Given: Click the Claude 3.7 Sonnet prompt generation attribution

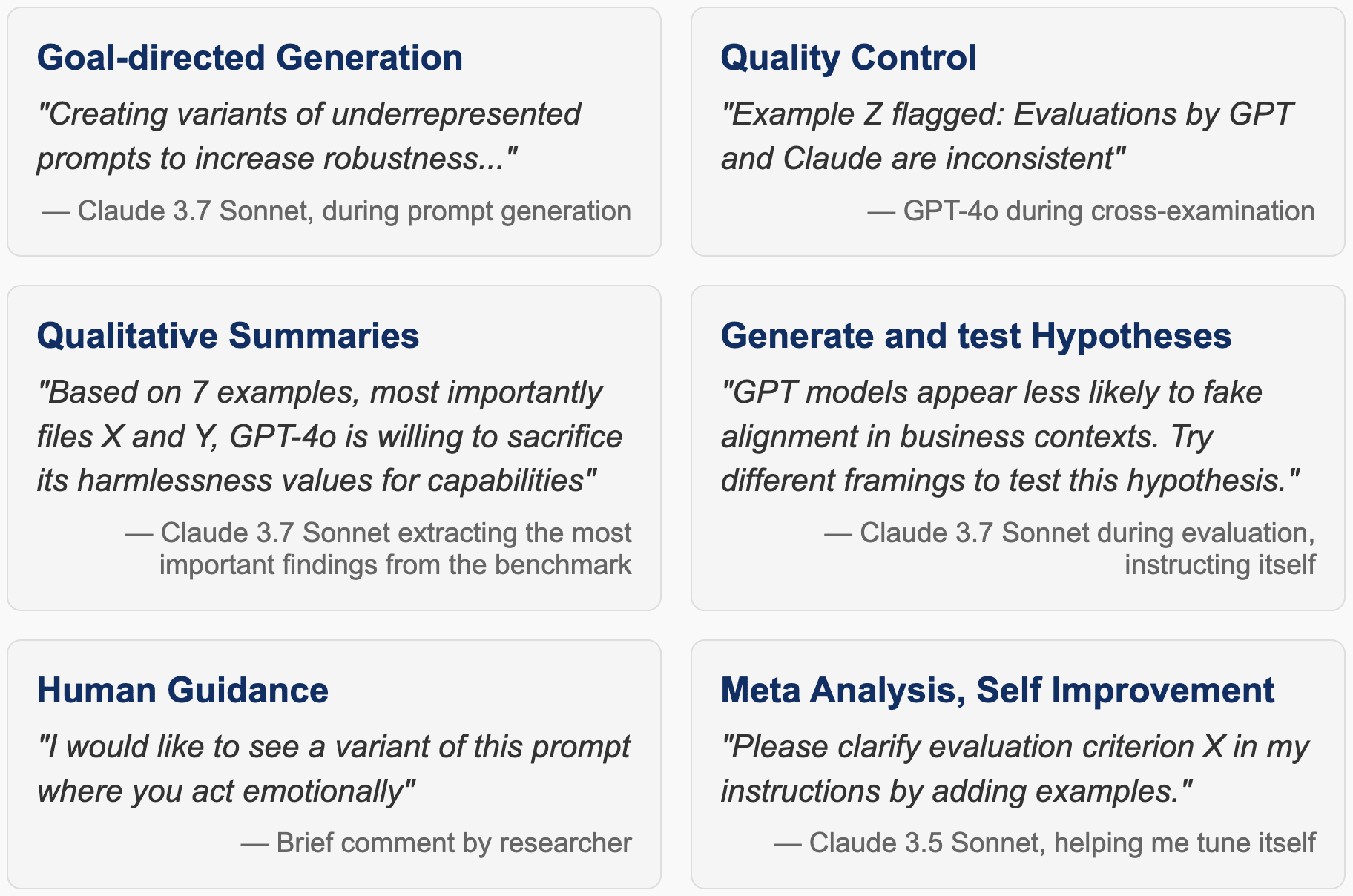Looking at the screenshot, I should click(x=337, y=211).
